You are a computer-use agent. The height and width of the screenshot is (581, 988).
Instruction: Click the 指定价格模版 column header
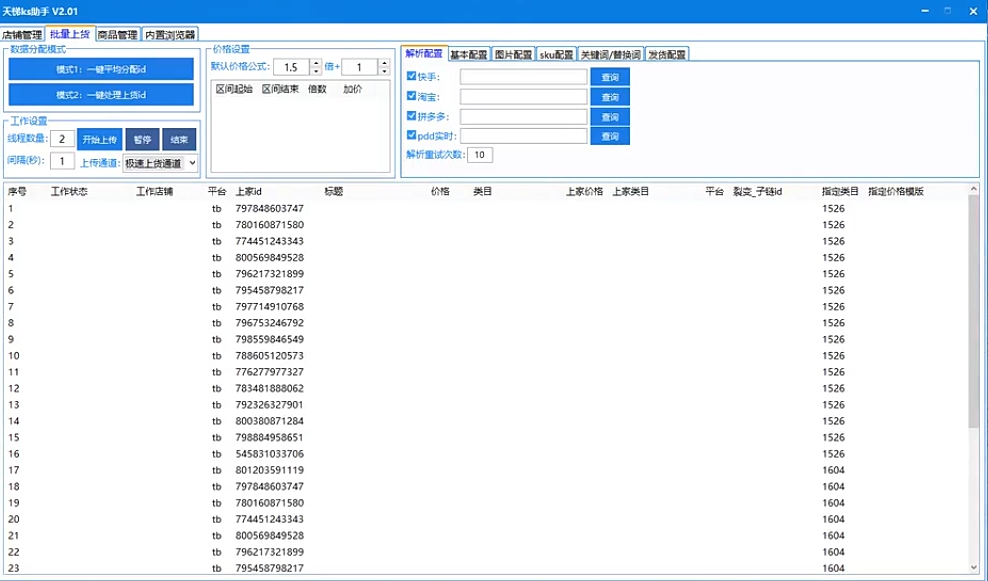896,192
